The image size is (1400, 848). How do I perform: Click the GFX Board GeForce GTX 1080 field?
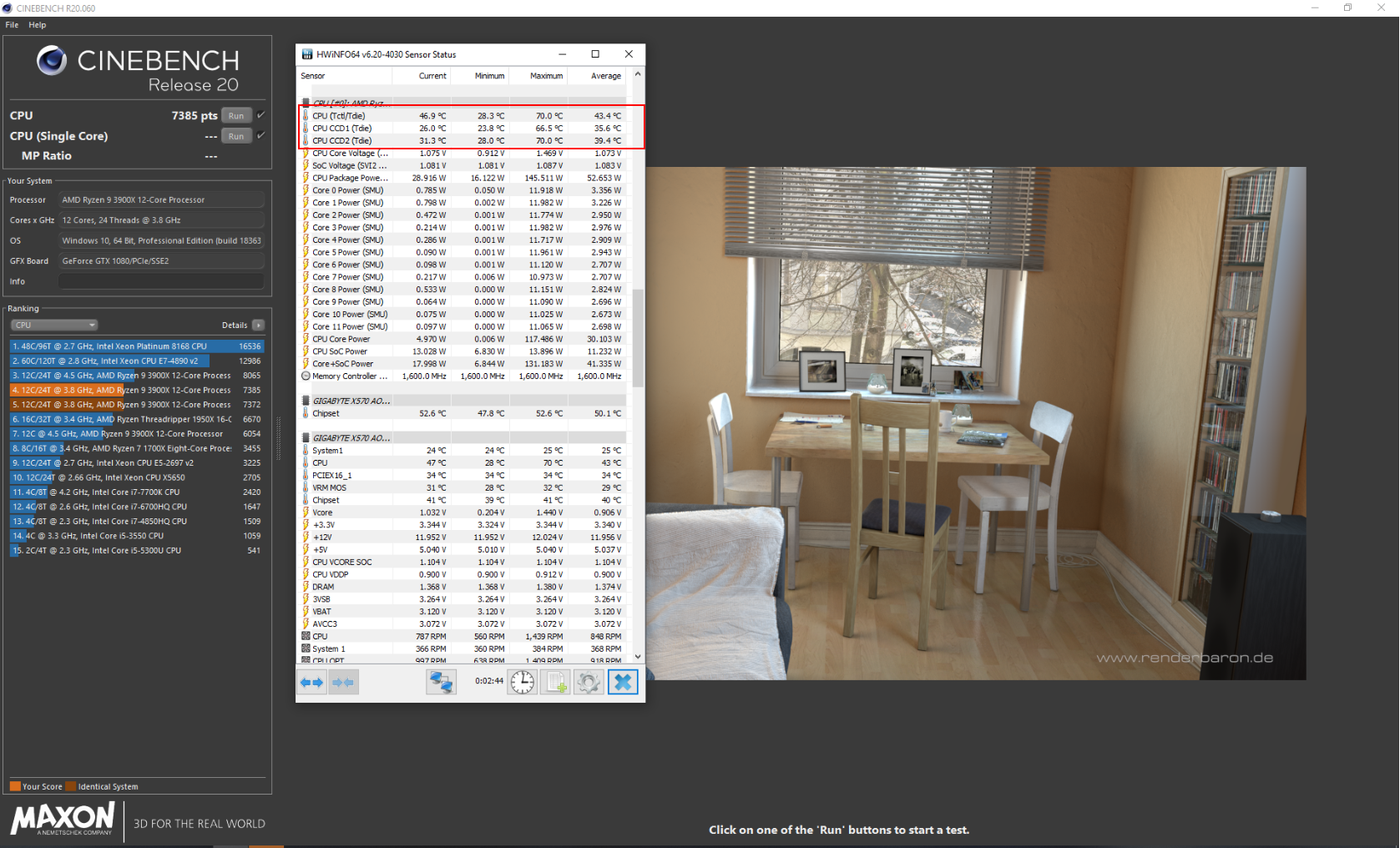[x=161, y=260]
